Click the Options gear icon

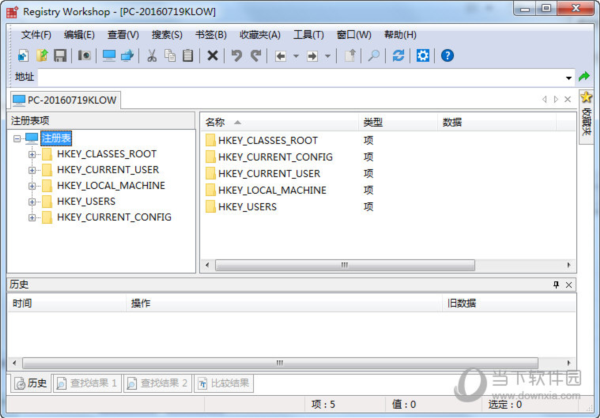tap(423, 56)
